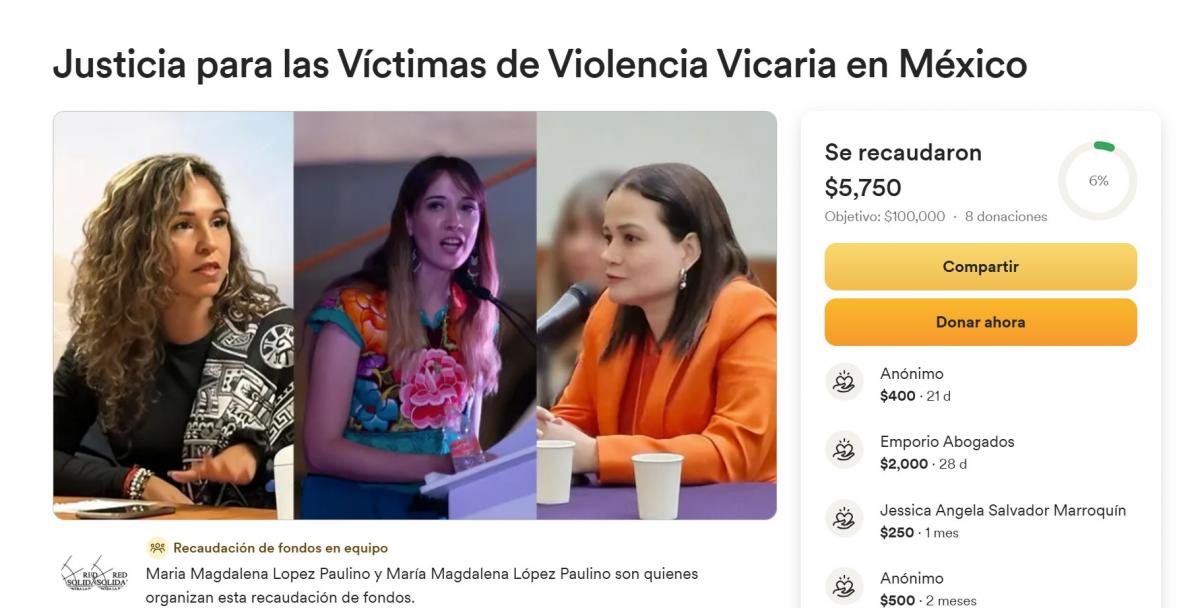Click the Compartir button
This screenshot has height=608, width=1200.
[980, 267]
